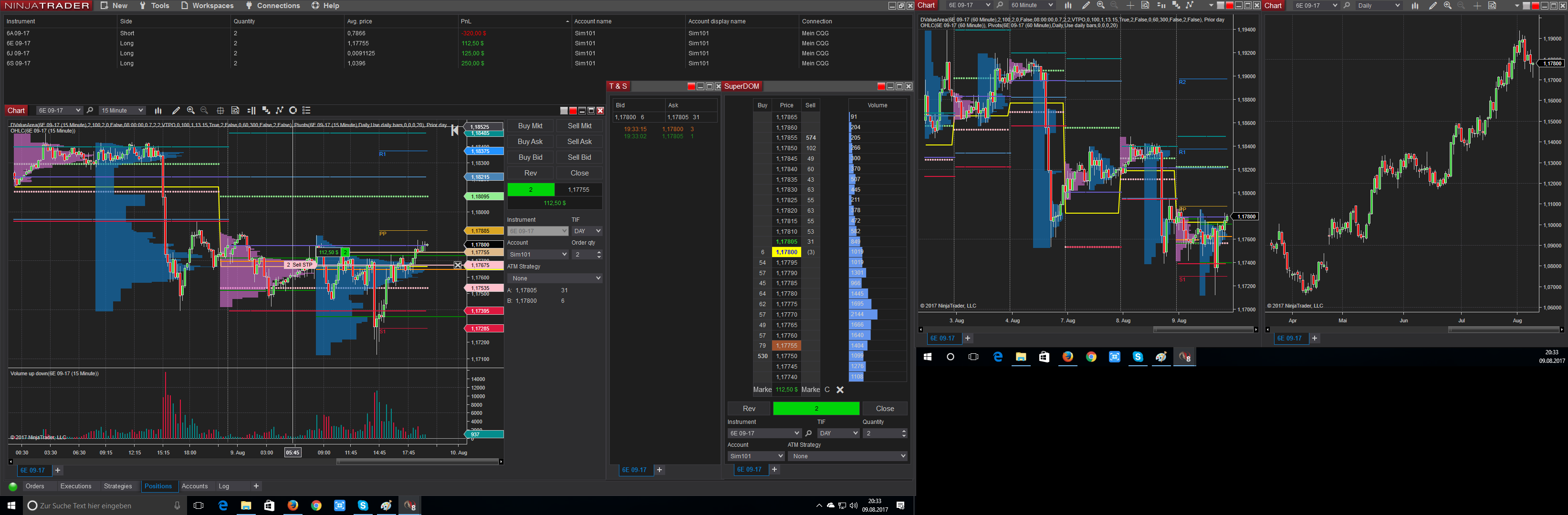
Task: Change bar style in the Daily chart
Action: tap(1415, 5)
